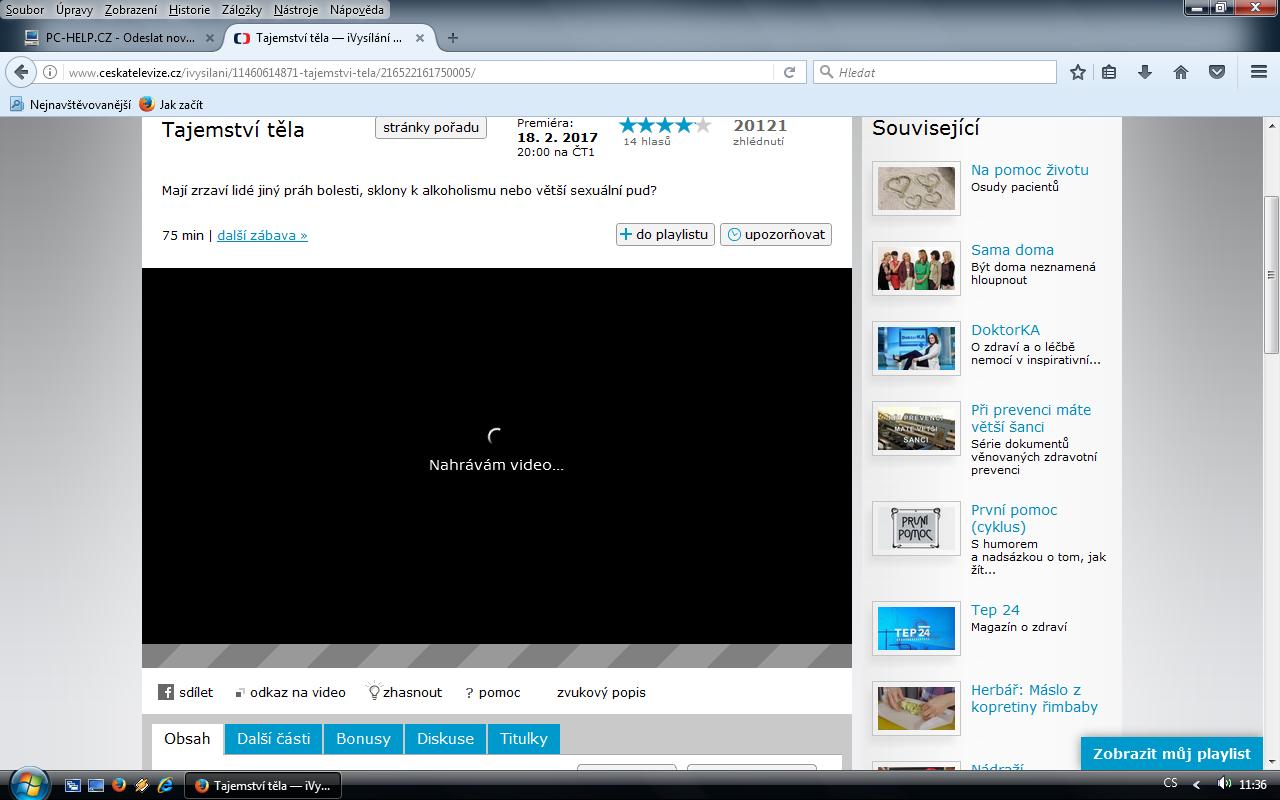
Task: Click the back navigation arrow
Action: pos(21,72)
